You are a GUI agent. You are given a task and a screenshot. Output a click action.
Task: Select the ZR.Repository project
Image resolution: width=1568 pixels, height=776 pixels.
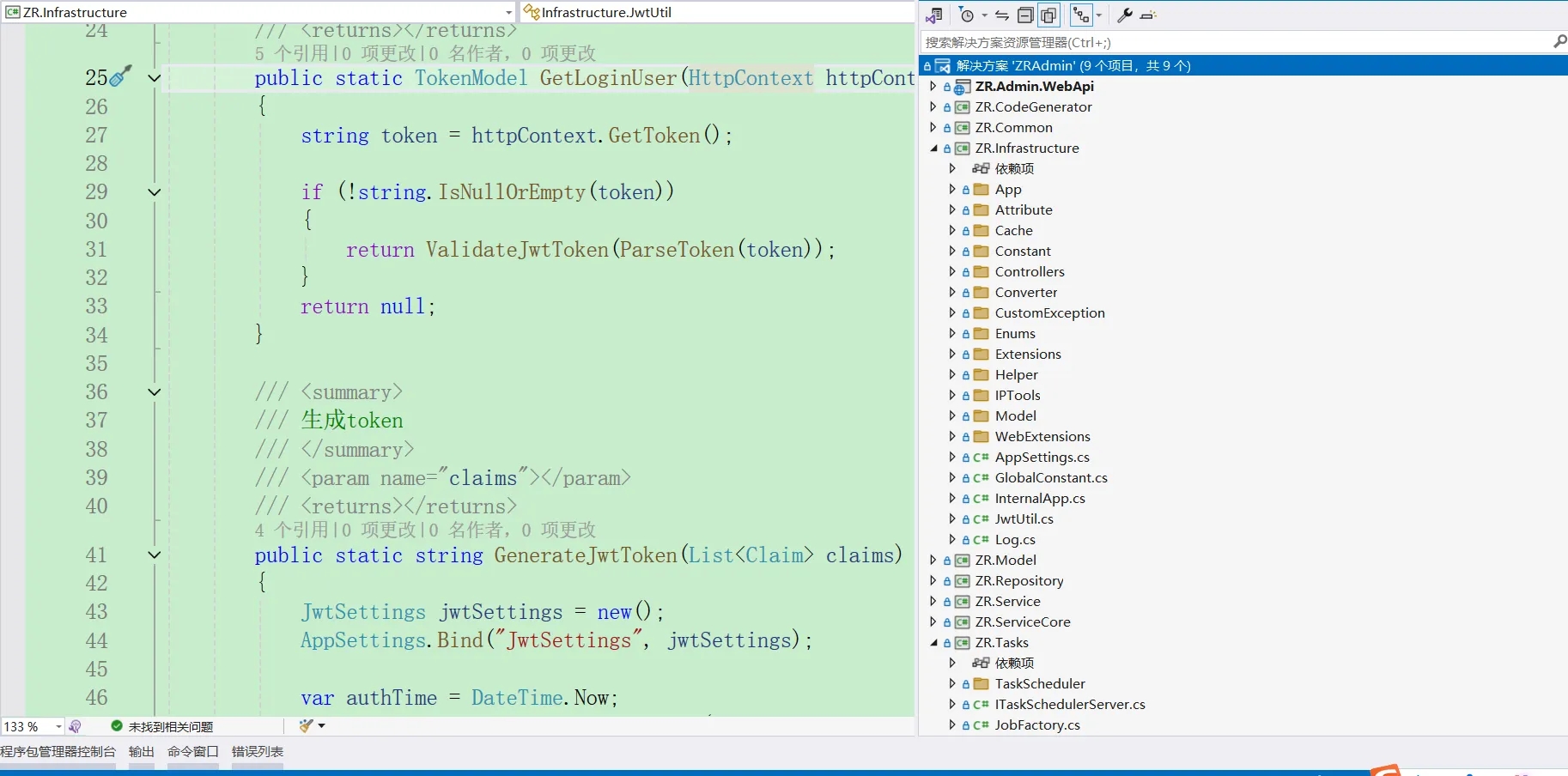point(1019,580)
